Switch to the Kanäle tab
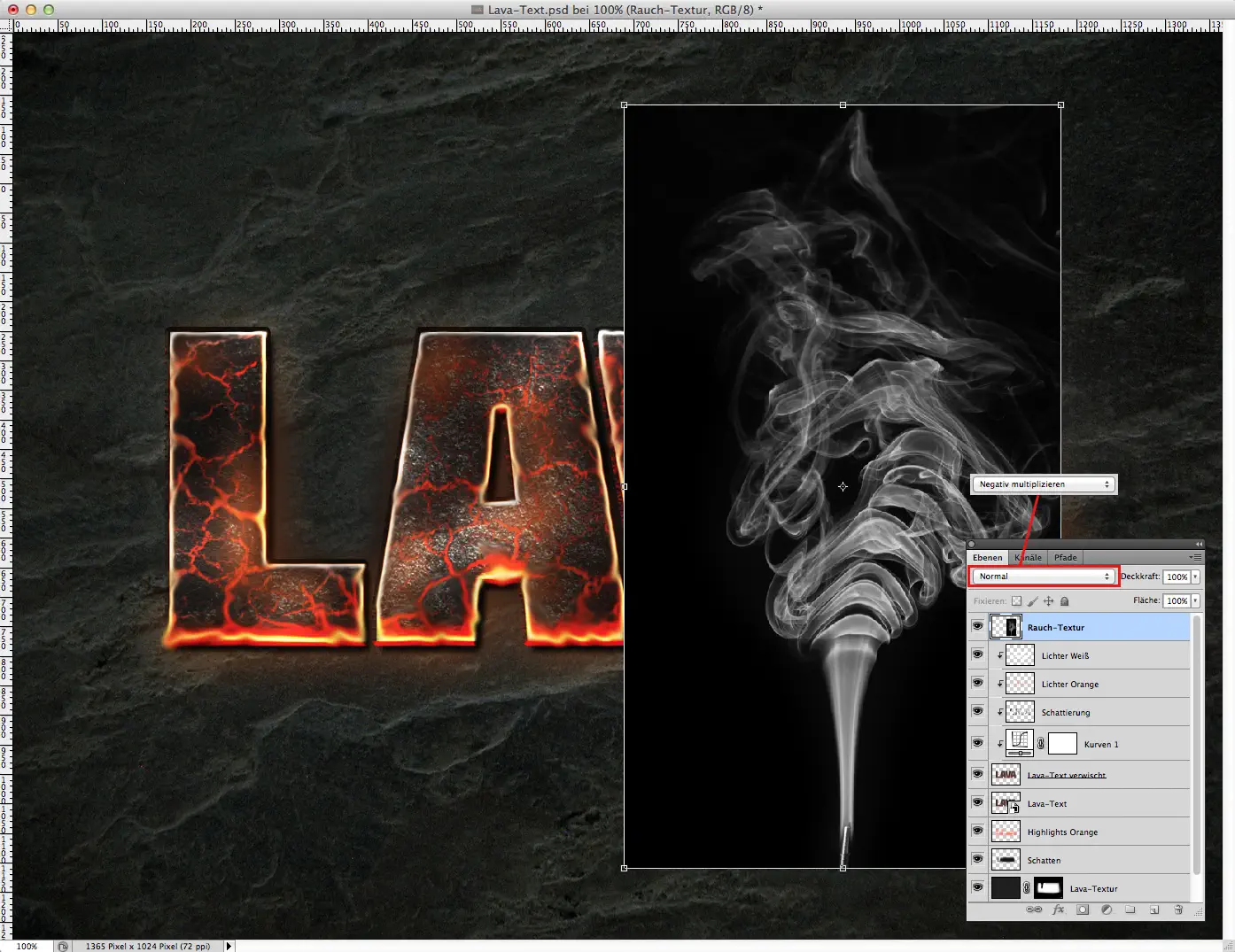The image size is (1235, 952). click(1027, 557)
